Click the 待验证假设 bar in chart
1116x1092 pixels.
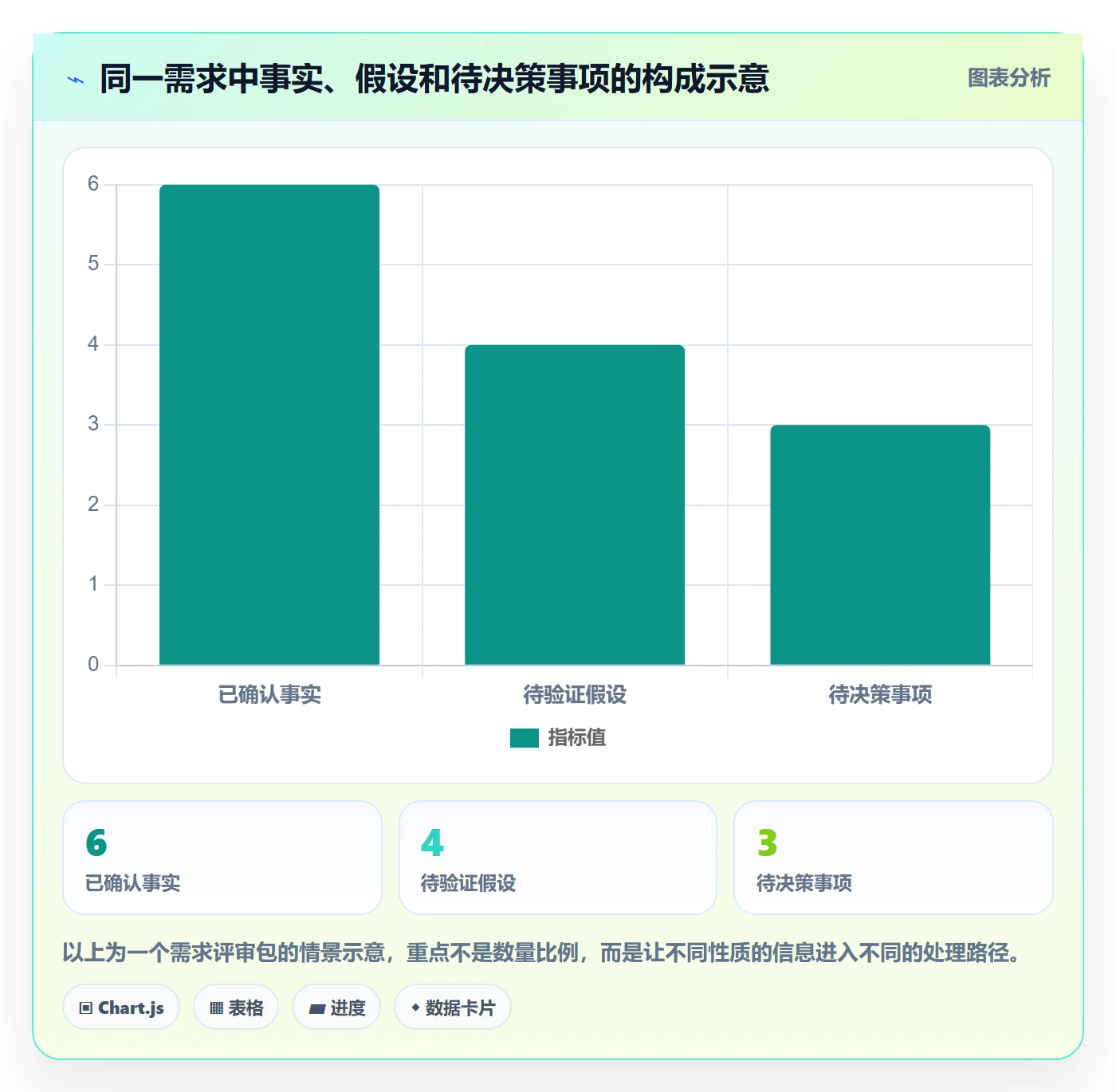point(575,505)
